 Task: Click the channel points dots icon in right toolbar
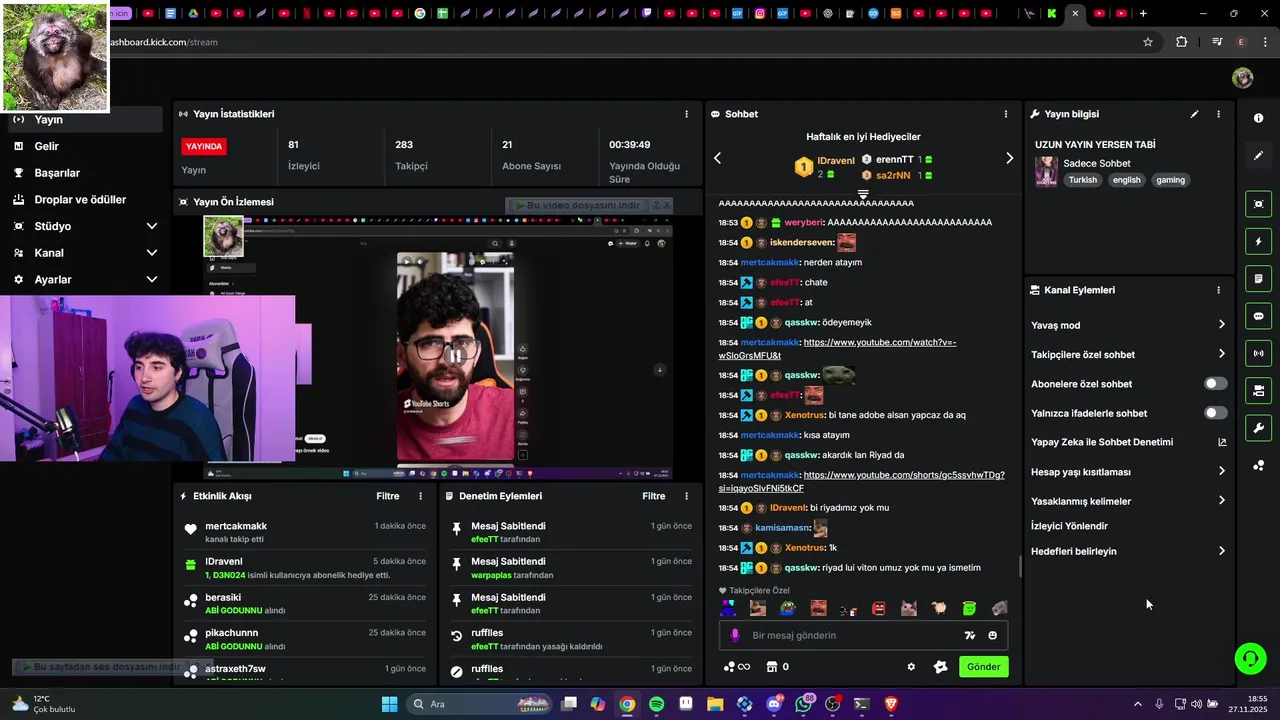pyautogui.click(x=1258, y=465)
